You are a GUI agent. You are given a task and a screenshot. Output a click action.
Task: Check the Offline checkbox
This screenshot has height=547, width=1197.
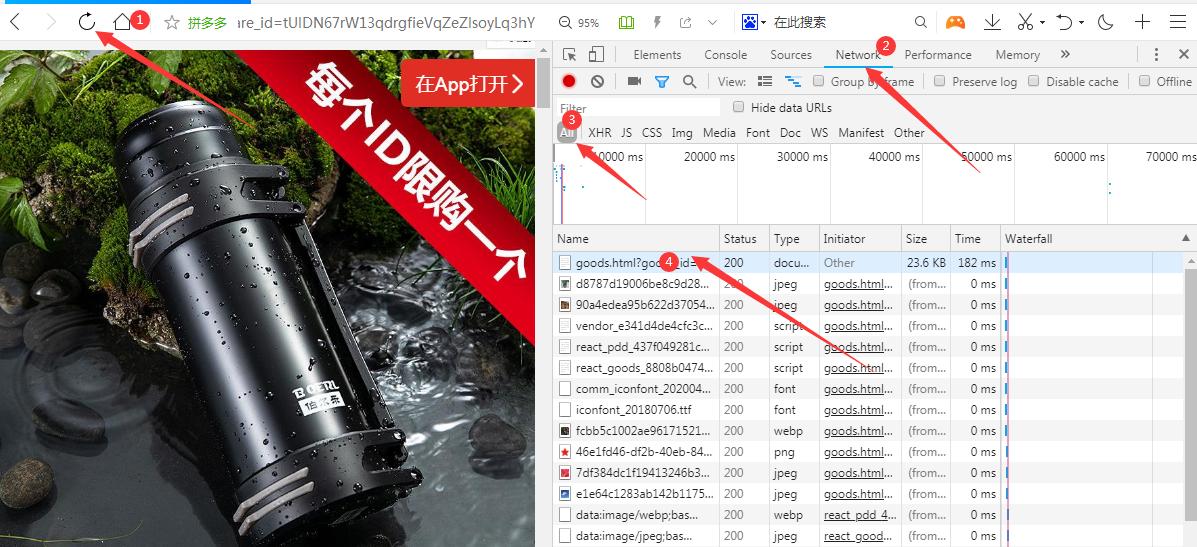tap(1144, 81)
